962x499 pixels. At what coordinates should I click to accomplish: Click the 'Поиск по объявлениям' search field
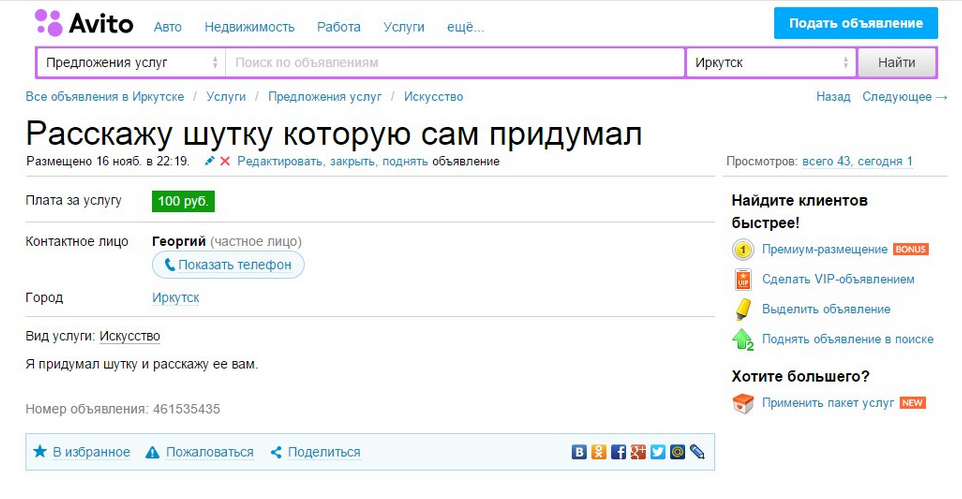coord(455,63)
